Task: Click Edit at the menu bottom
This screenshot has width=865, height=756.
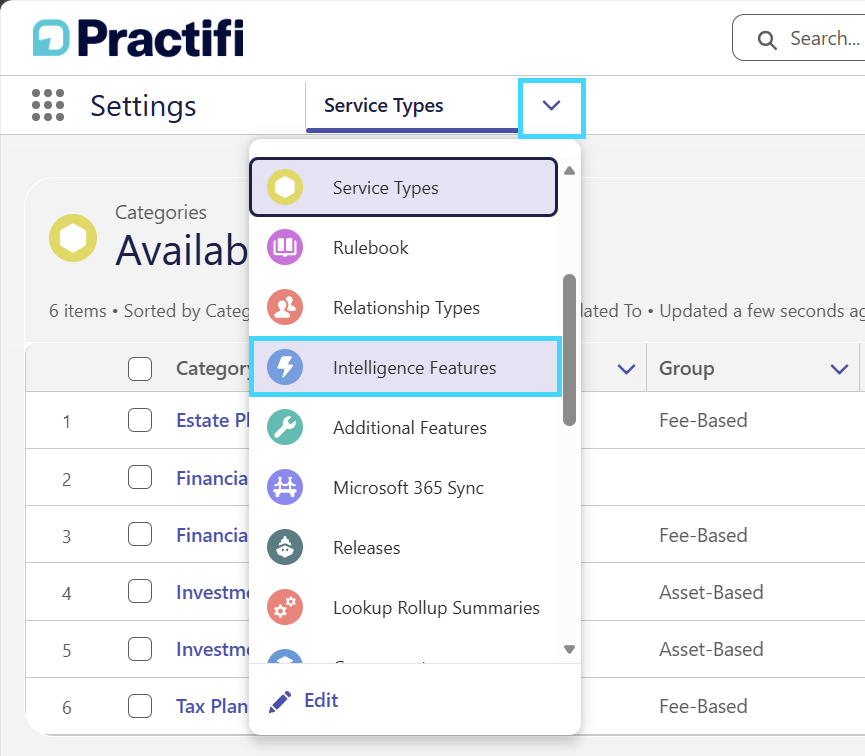Action: pyautogui.click(x=321, y=700)
